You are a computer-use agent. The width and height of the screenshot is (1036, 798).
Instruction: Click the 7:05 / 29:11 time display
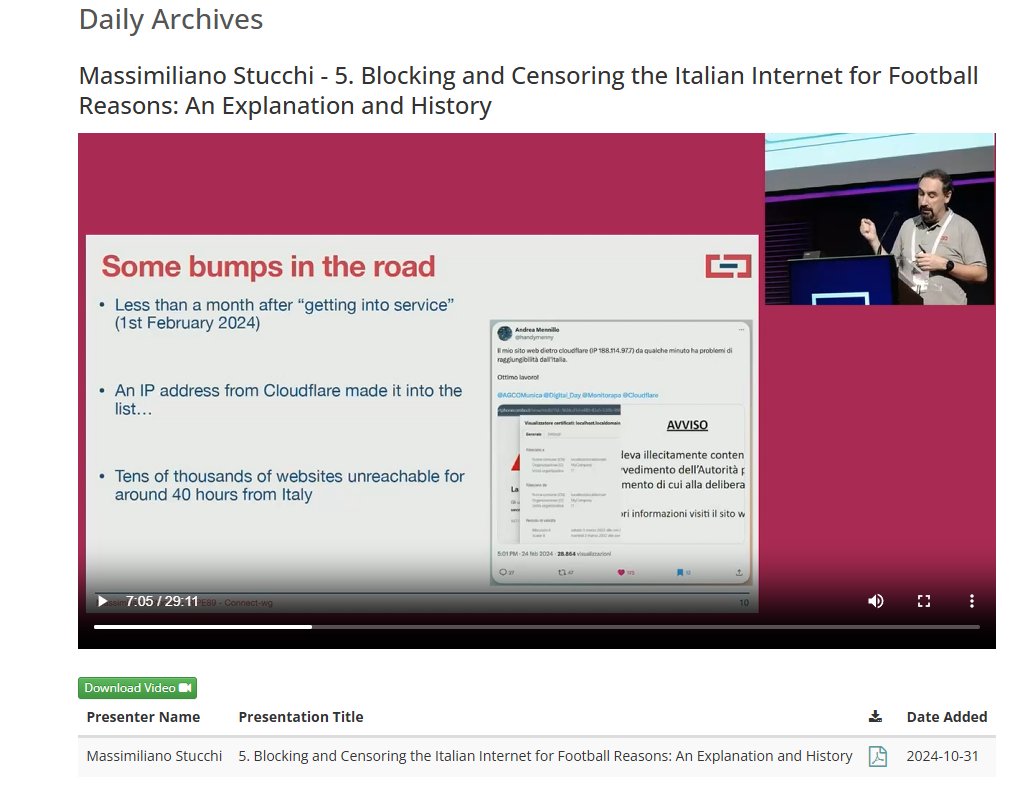pos(162,601)
